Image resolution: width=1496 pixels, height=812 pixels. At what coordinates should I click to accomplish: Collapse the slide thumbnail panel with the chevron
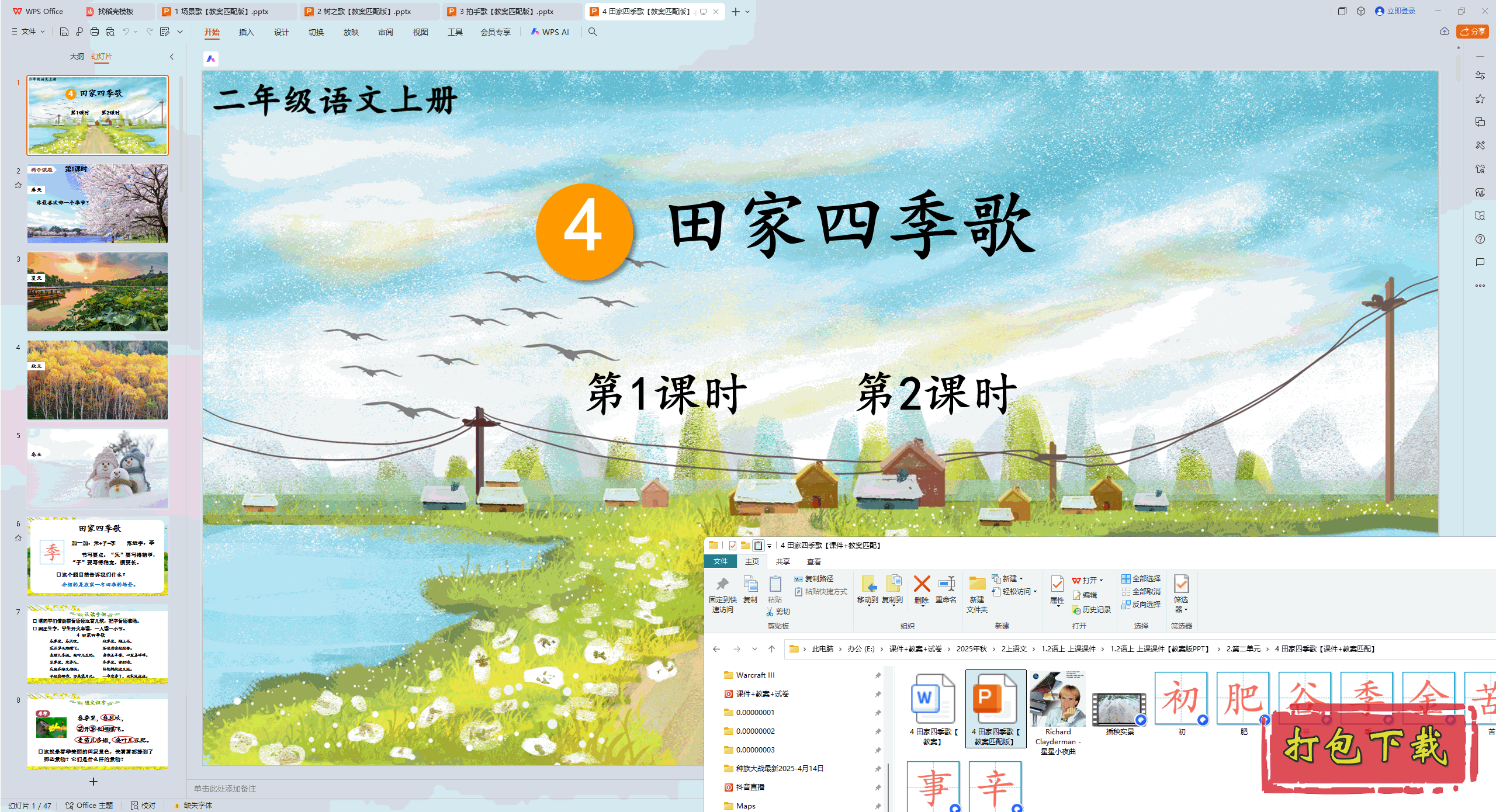pyautogui.click(x=172, y=57)
